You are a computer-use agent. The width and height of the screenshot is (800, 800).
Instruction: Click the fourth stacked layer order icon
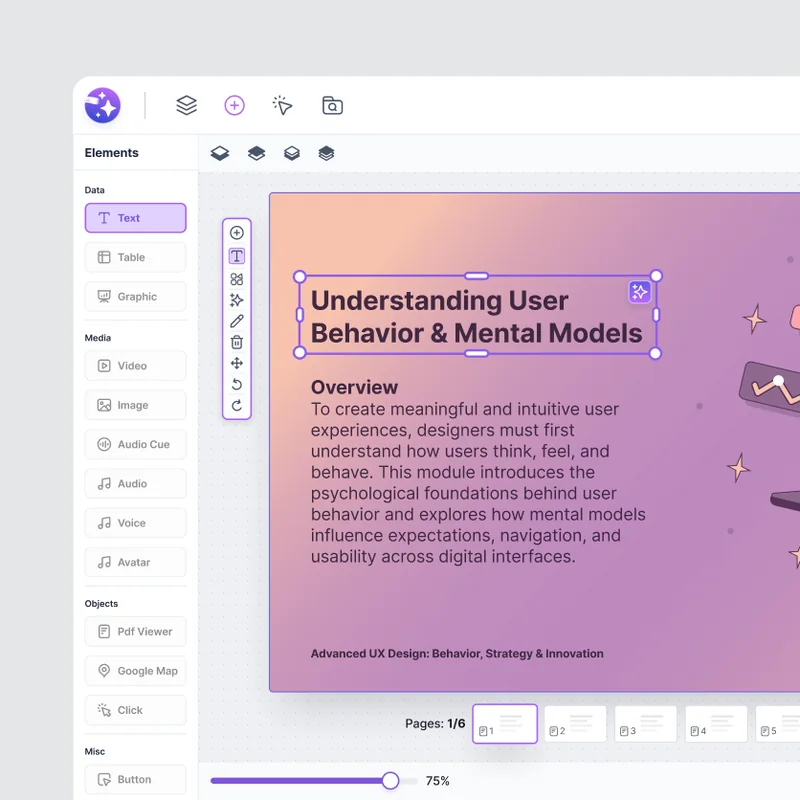[326, 153]
